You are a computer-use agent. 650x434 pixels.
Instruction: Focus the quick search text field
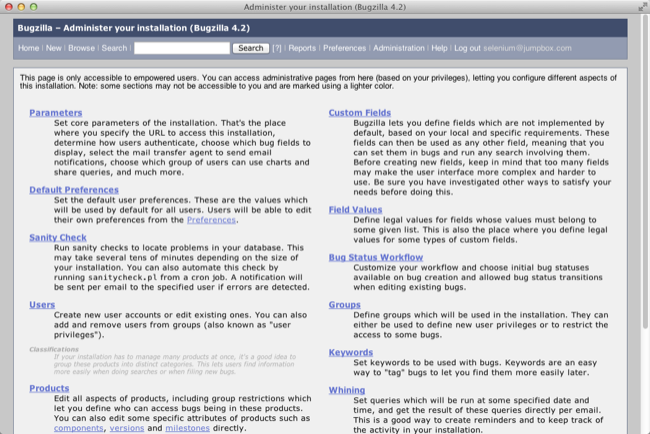click(182, 48)
